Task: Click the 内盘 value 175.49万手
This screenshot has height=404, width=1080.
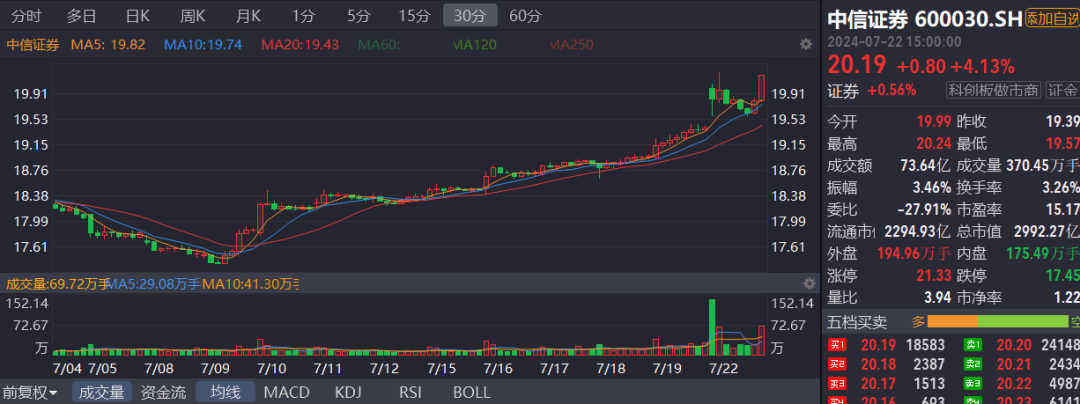Action: coord(1043,253)
